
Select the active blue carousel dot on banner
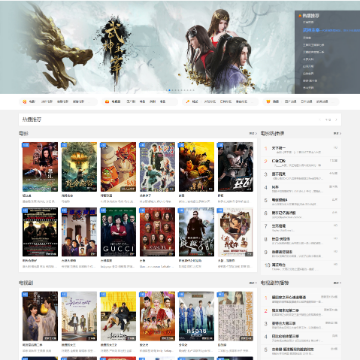point(170,90)
